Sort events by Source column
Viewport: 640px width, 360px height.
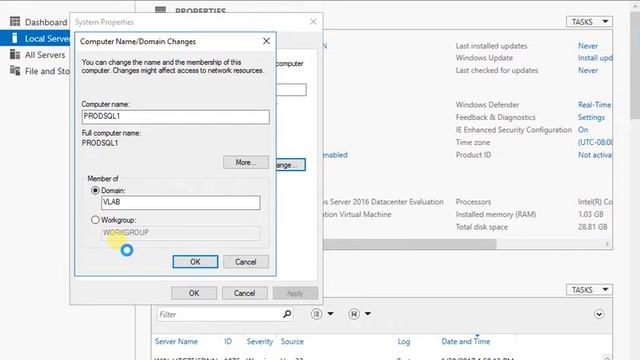292,342
